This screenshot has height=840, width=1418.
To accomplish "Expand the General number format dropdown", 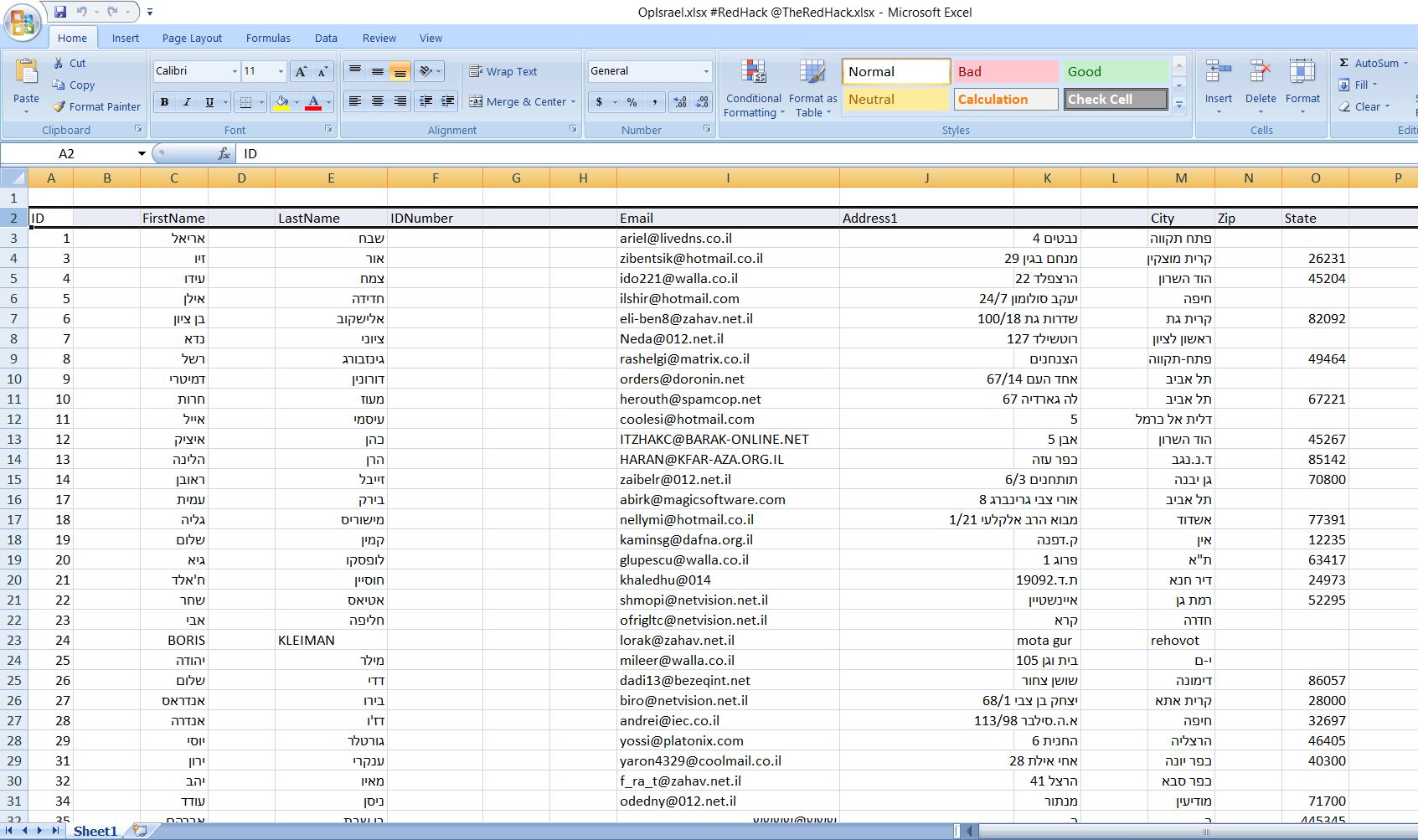I will click(x=706, y=72).
